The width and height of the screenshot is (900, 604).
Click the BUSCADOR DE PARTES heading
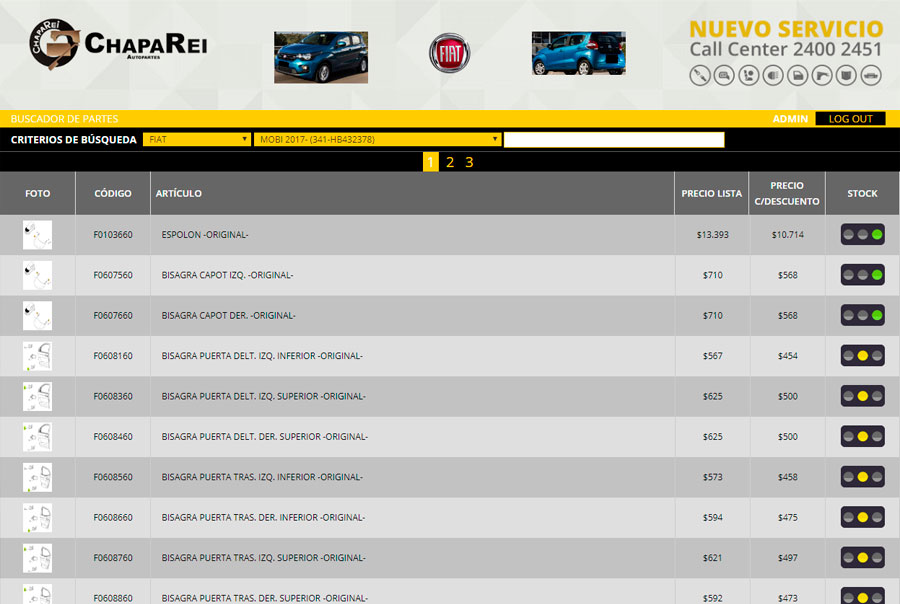(x=64, y=119)
